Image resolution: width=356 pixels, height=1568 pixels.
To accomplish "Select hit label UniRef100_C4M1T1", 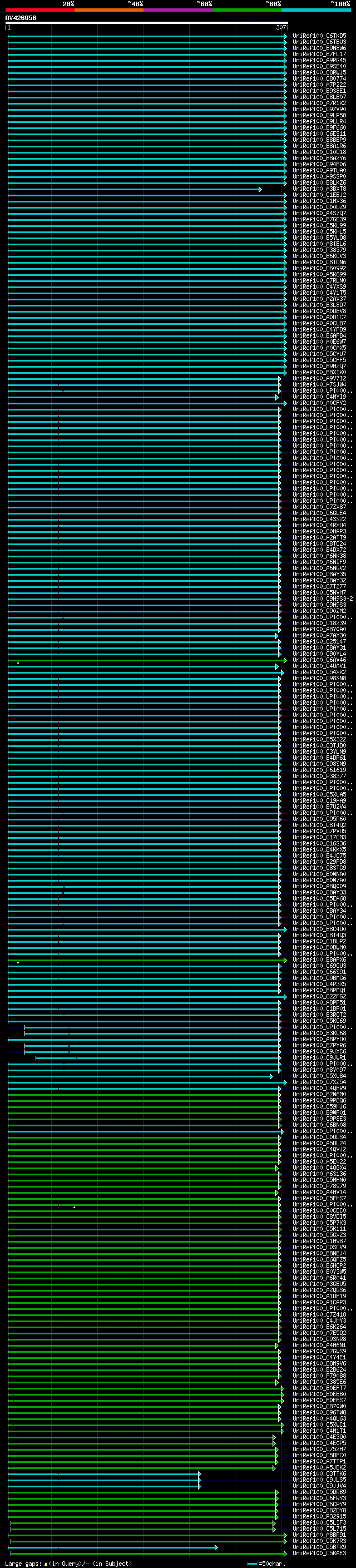I will 319,1431.
